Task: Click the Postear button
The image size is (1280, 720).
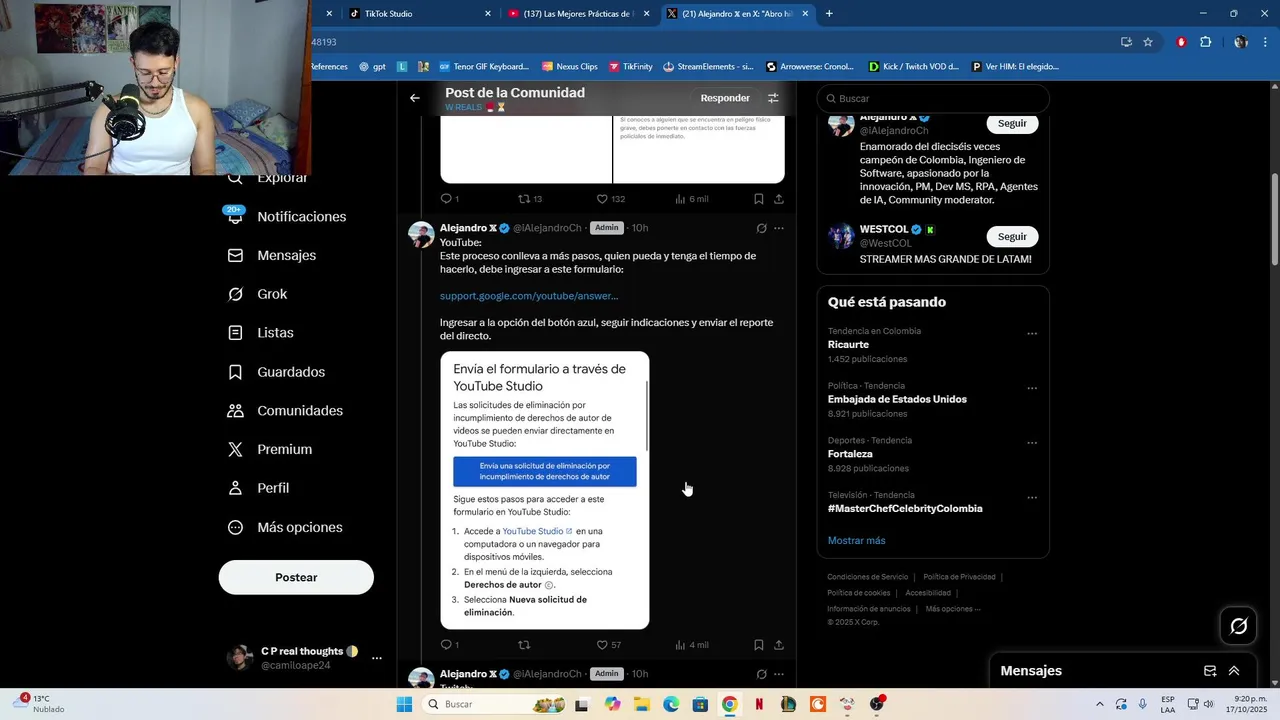Action: coord(296,577)
